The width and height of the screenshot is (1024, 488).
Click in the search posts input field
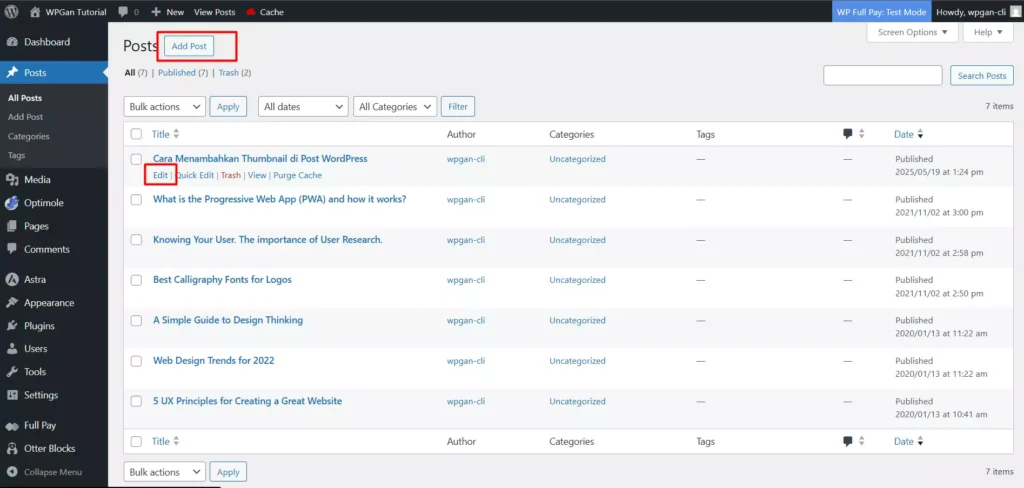coord(882,75)
